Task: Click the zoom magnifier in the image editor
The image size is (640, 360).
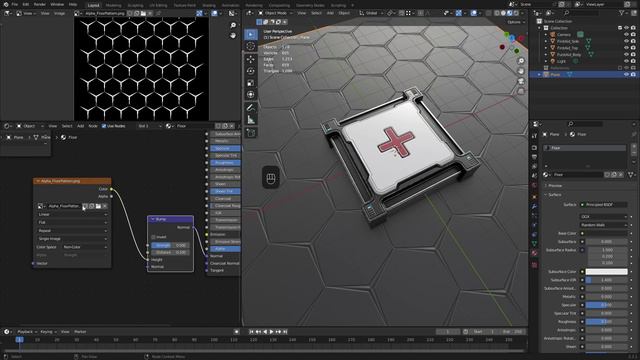Action: pos(233,25)
